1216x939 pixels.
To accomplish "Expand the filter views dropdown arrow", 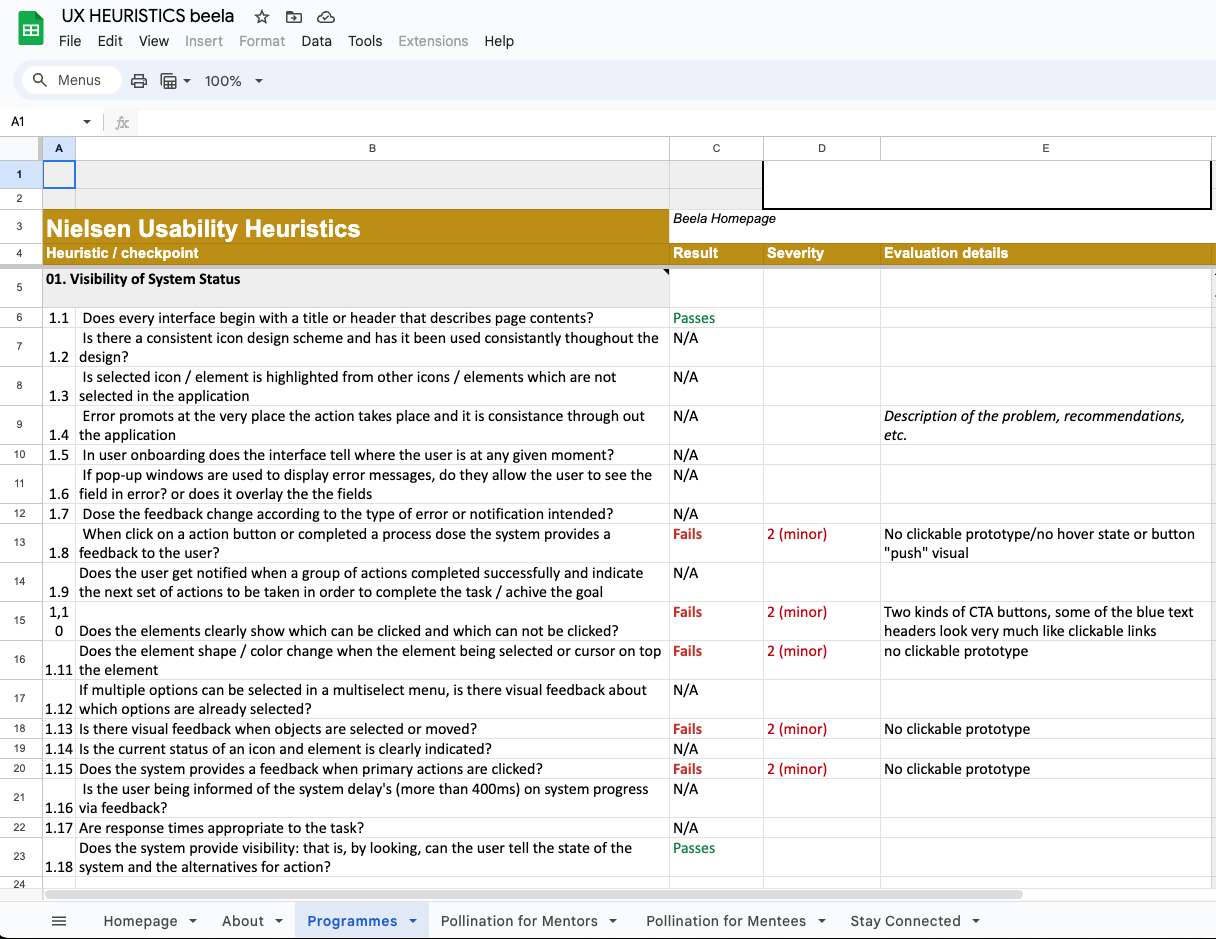I will pos(187,81).
